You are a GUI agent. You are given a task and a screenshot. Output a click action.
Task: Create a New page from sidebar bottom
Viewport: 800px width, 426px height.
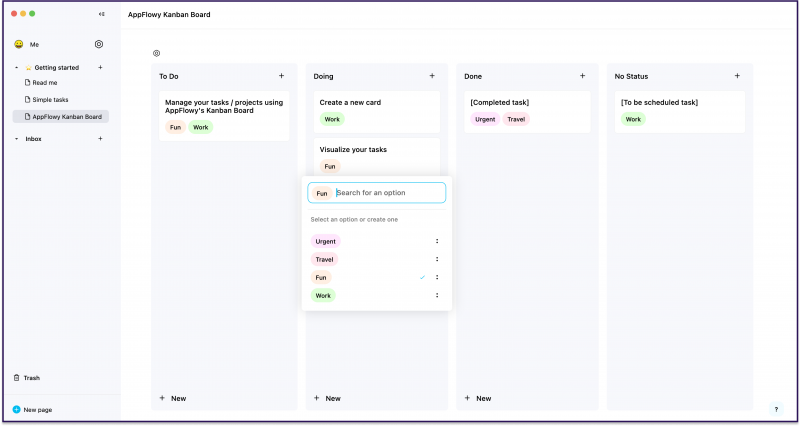(33, 410)
